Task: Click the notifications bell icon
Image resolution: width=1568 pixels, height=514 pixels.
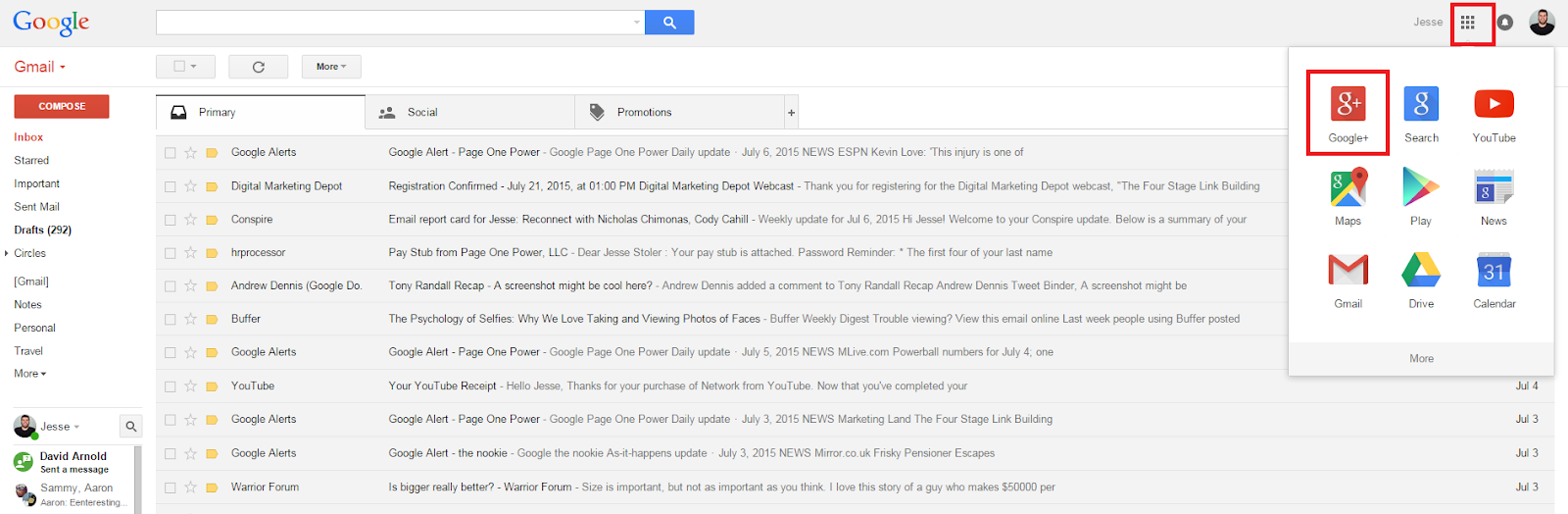Action: (1505, 23)
